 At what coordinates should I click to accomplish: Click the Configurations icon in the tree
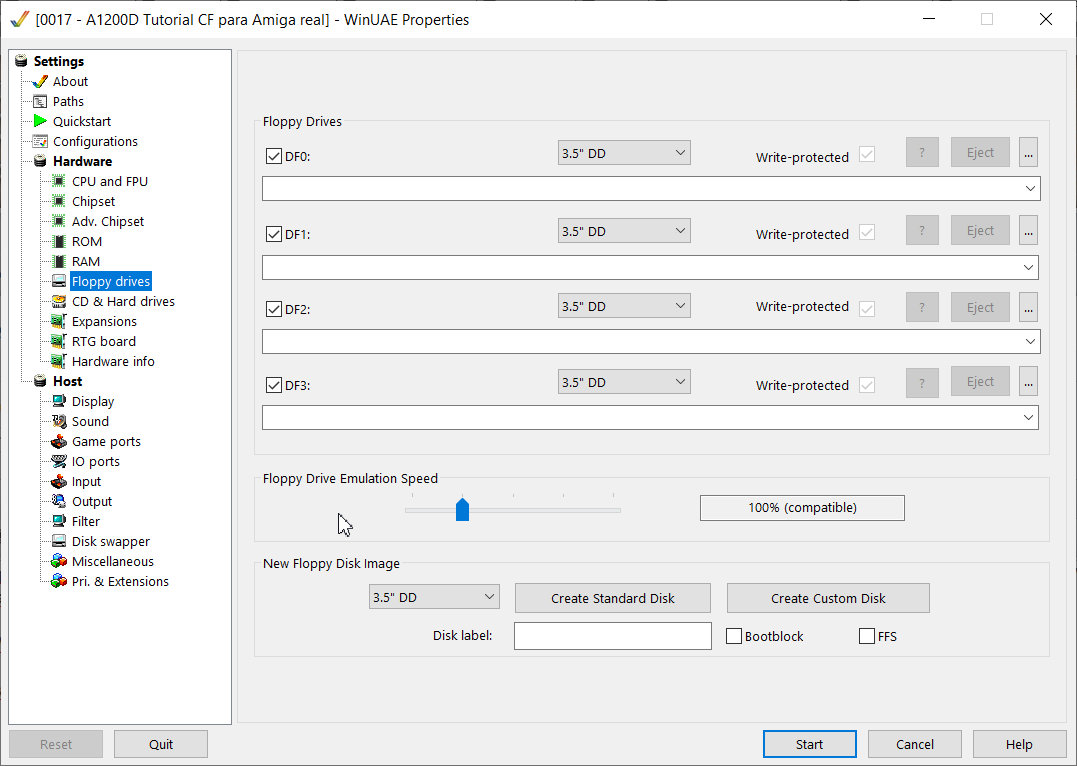coord(40,142)
